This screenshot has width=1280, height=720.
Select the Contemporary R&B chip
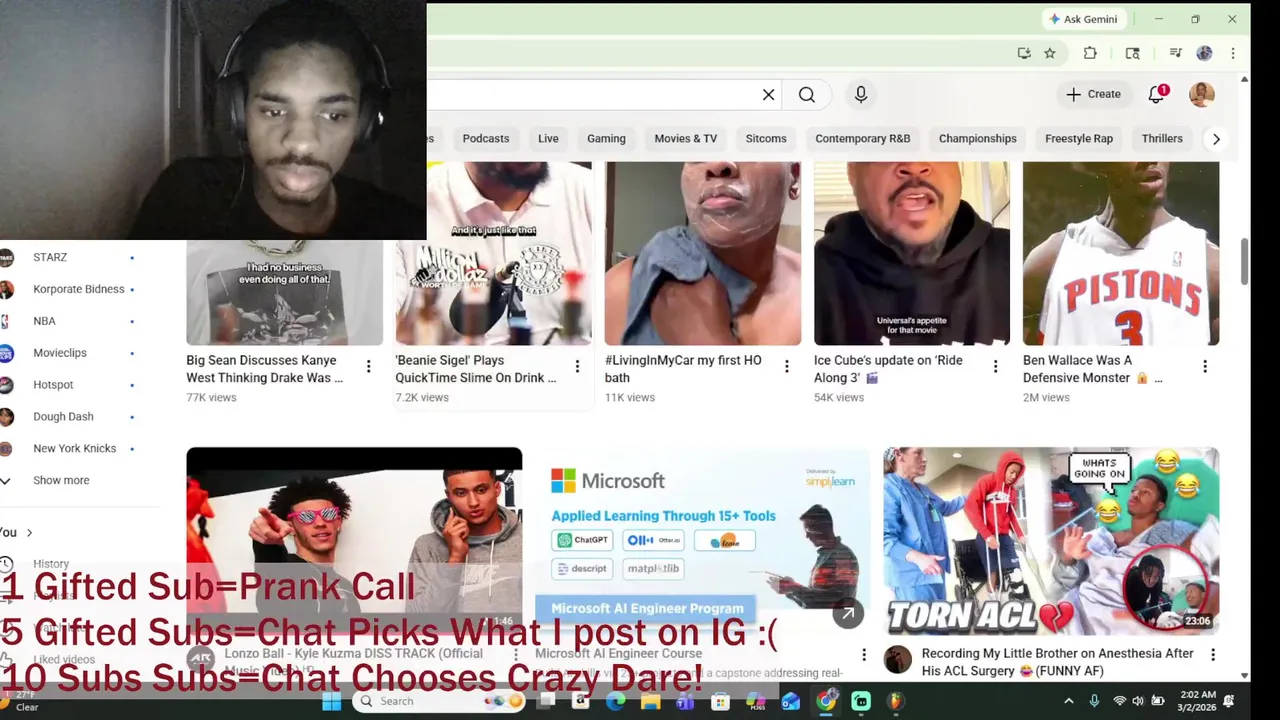[863, 139]
